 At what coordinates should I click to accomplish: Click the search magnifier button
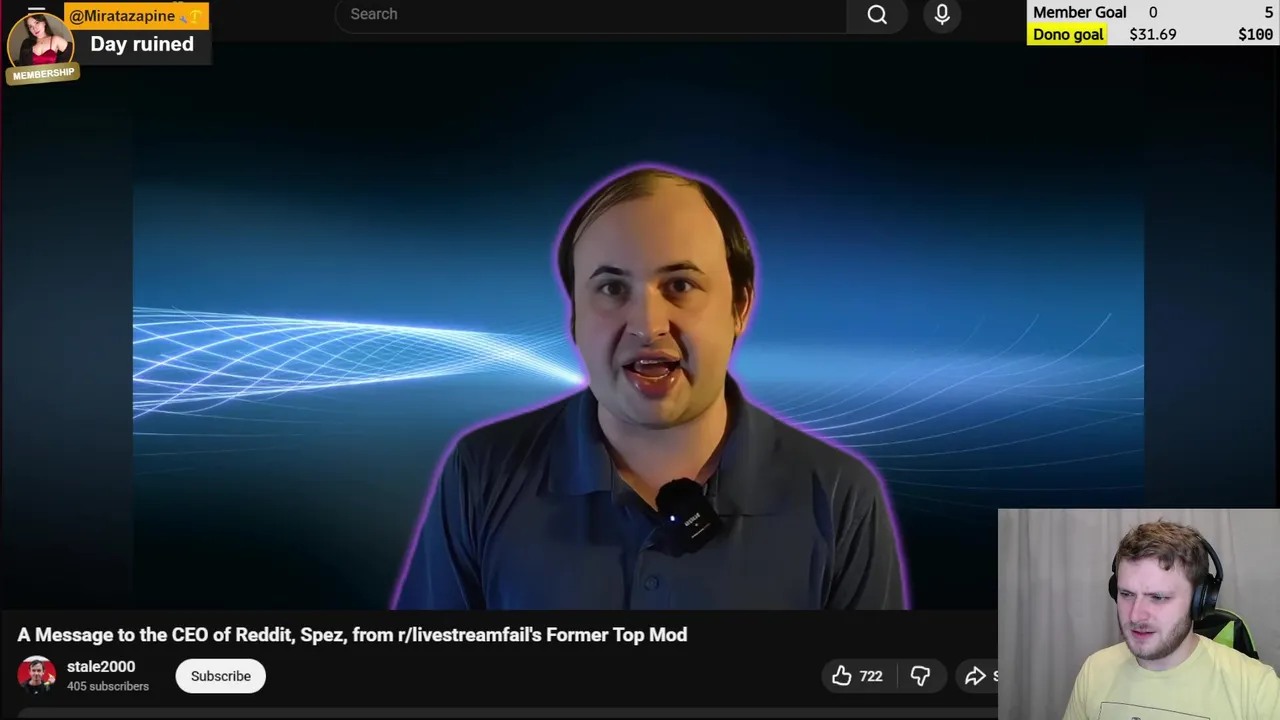click(x=877, y=14)
